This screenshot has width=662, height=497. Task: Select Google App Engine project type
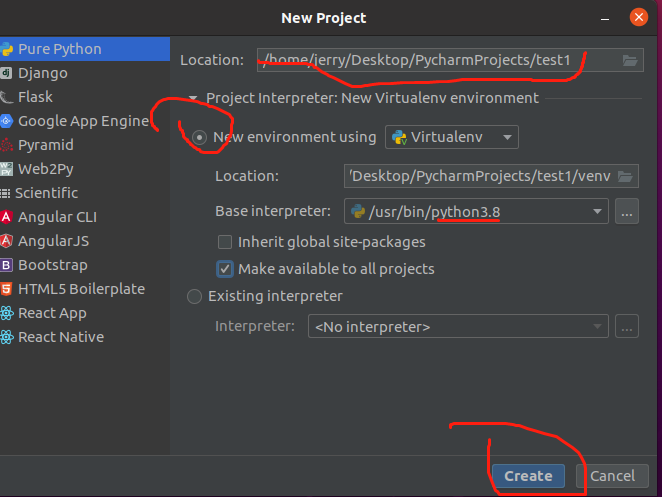(x=84, y=121)
